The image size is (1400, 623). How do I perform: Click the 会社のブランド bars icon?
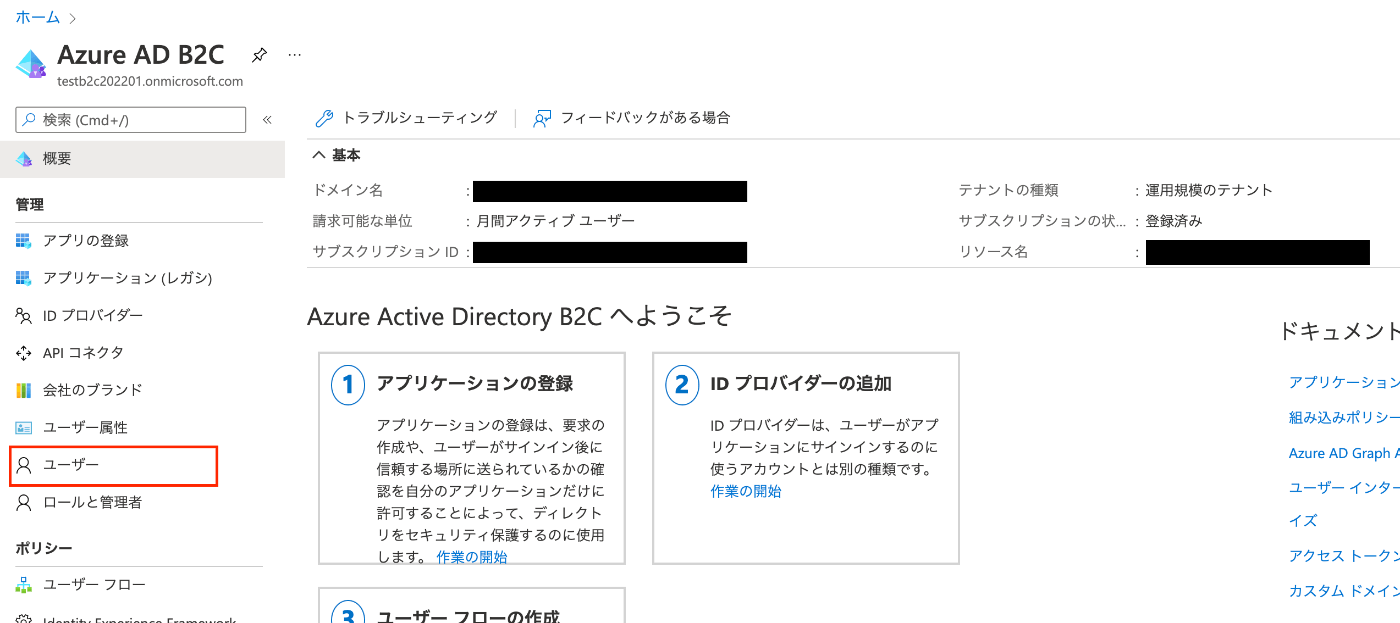pyautogui.click(x=24, y=390)
